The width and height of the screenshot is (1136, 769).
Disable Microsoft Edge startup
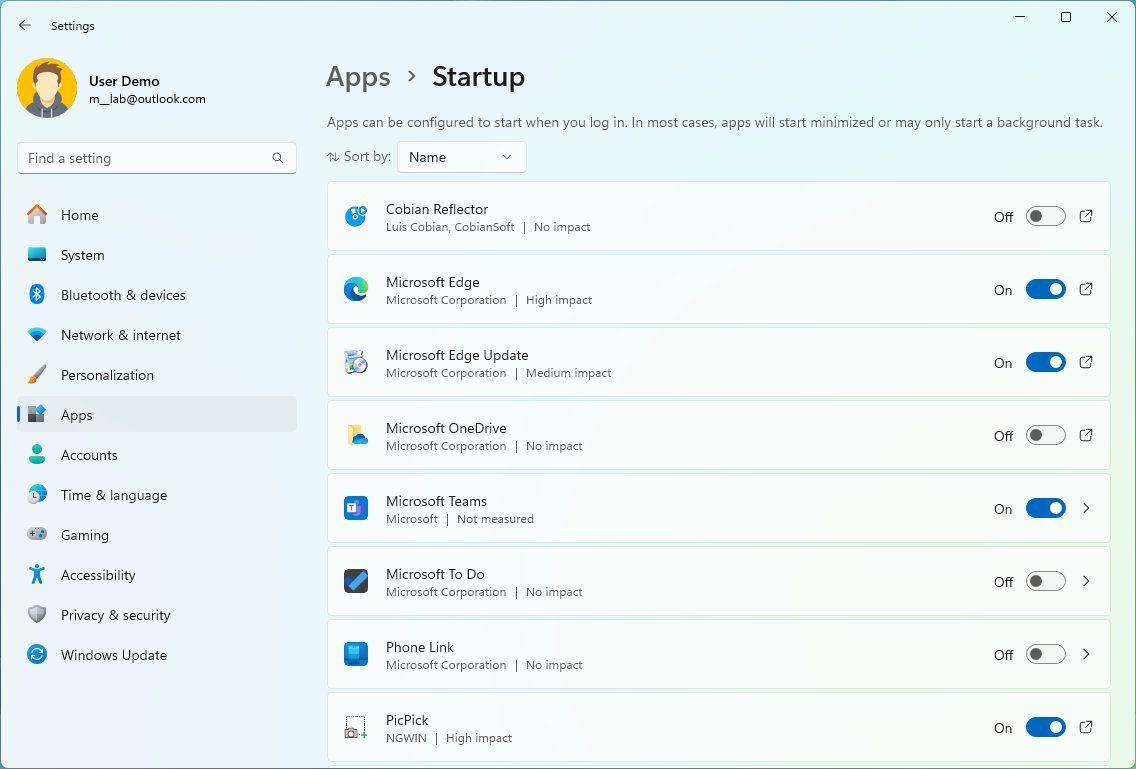(1045, 289)
